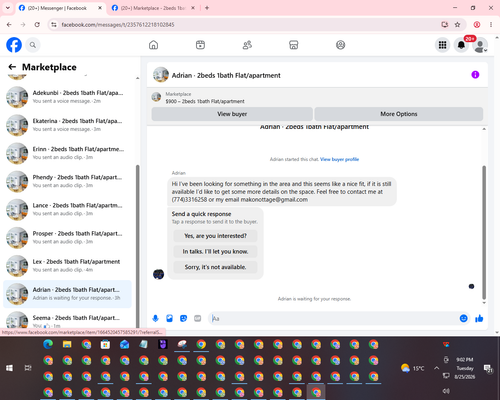This screenshot has width=500, height=400.
Task: Open the tab search chevron dropdown
Action: coord(8,8)
